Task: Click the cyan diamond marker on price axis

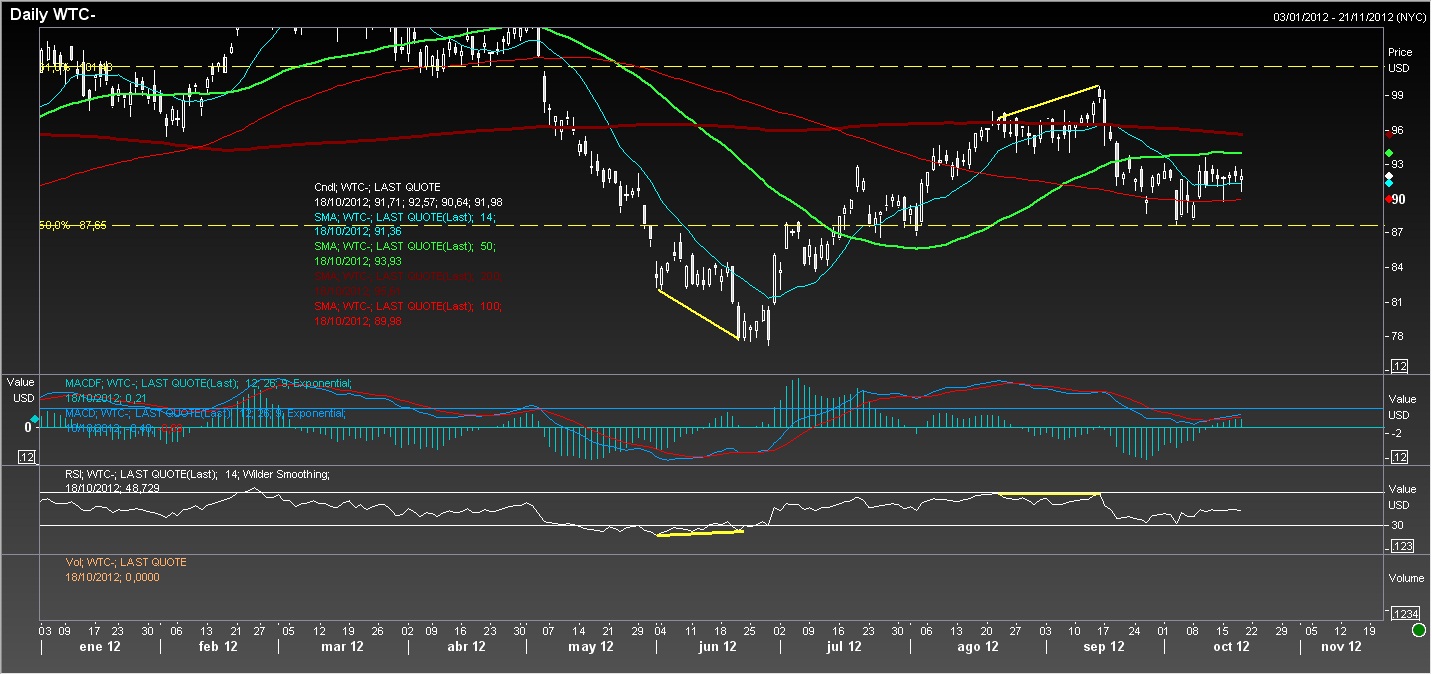Action: 1389,183
